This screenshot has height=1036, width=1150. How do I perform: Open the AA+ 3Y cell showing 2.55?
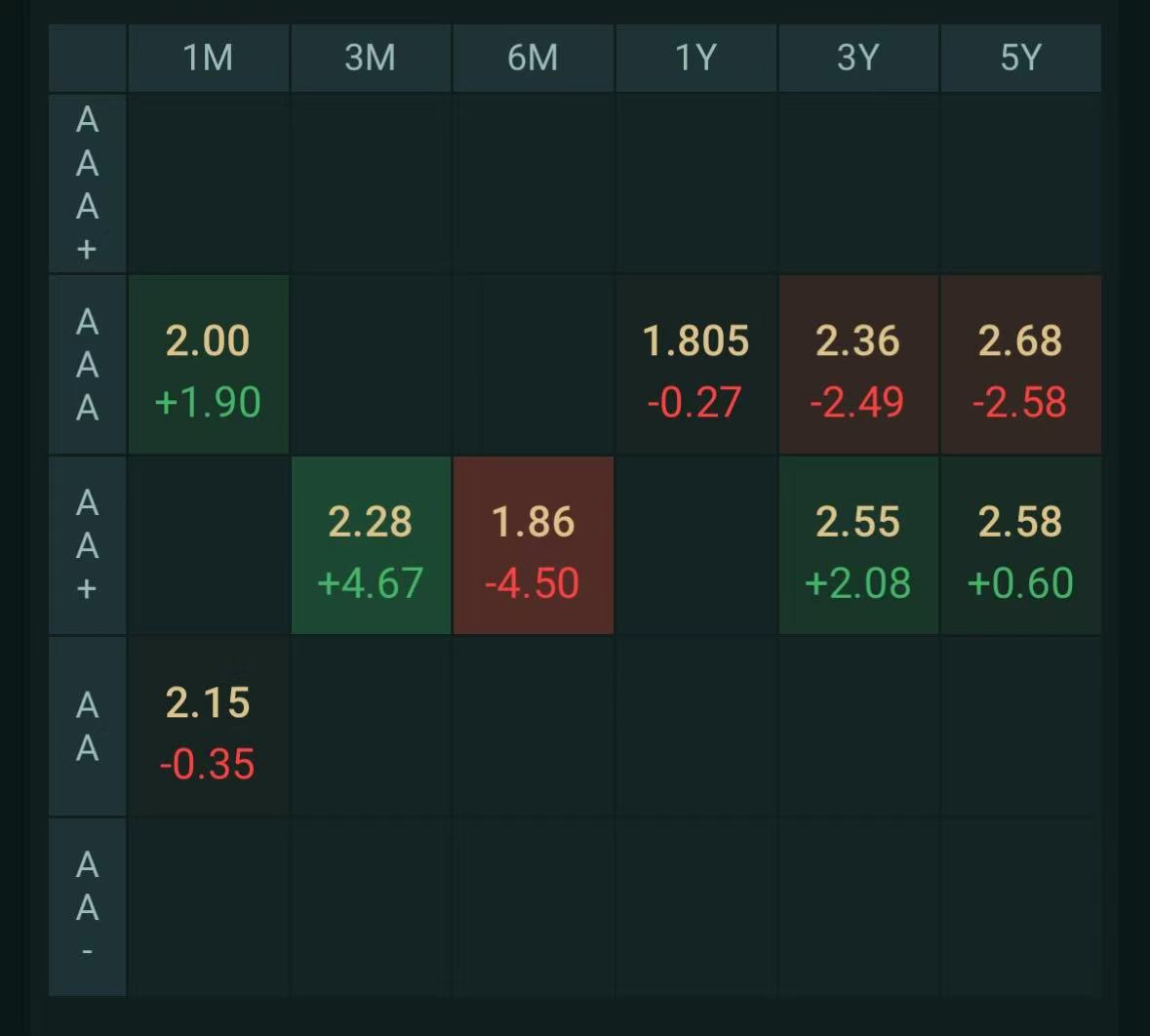click(858, 545)
